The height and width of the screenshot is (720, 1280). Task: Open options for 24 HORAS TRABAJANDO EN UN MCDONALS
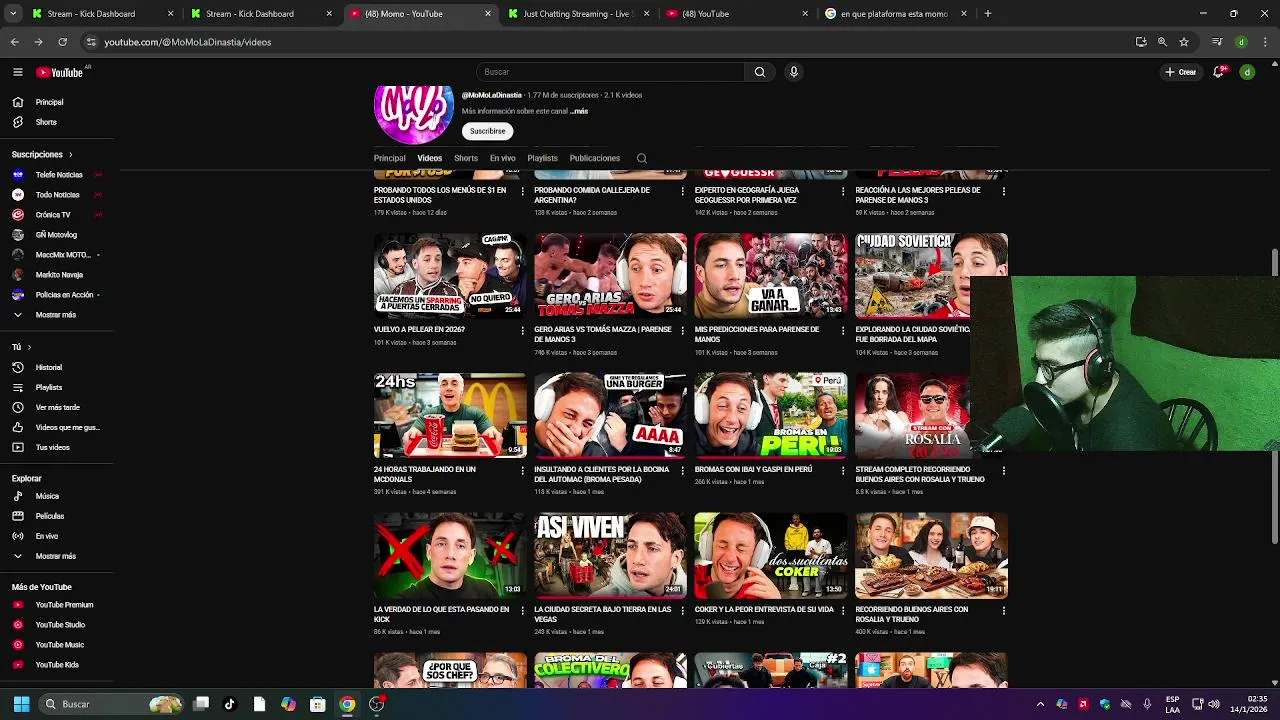coord(522,470)
